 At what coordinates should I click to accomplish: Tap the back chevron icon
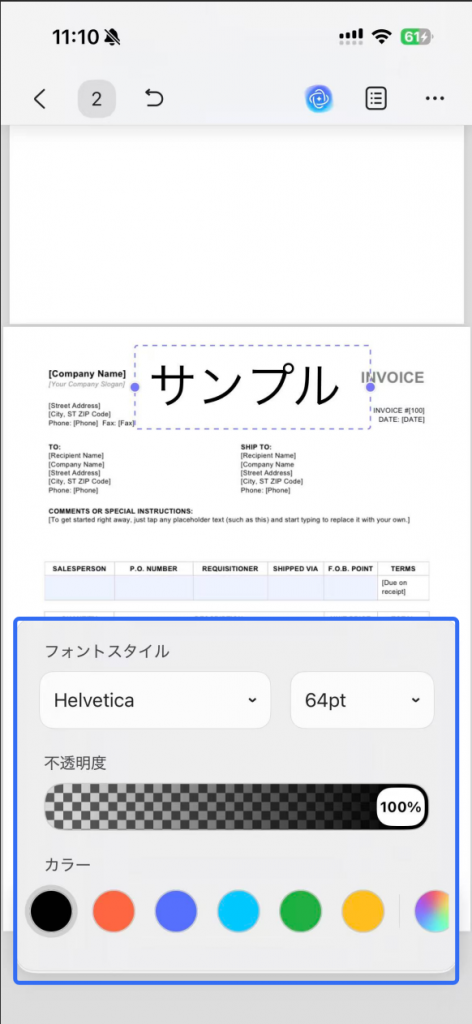pos(40,99)
